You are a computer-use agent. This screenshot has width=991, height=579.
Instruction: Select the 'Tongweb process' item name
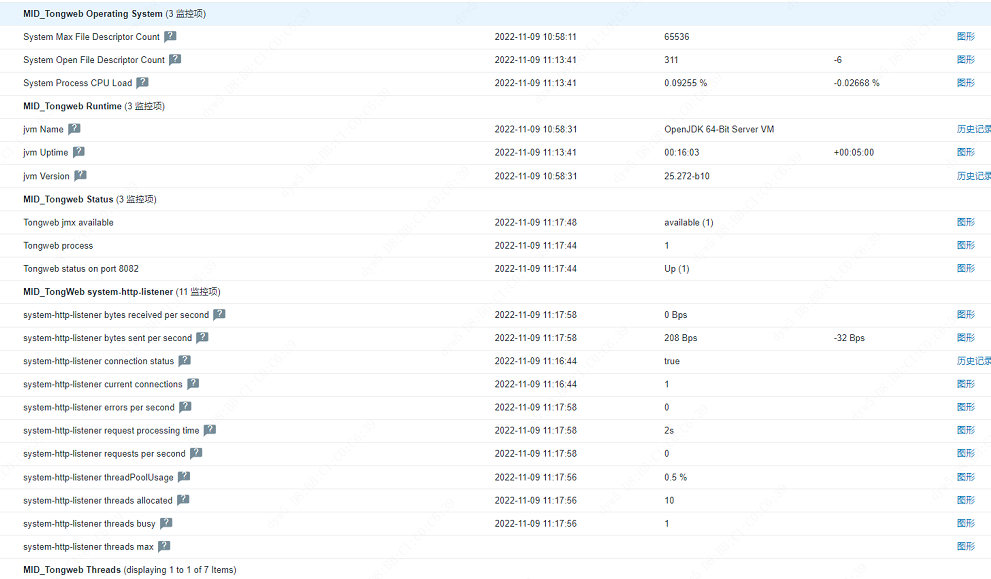point(58,246)
